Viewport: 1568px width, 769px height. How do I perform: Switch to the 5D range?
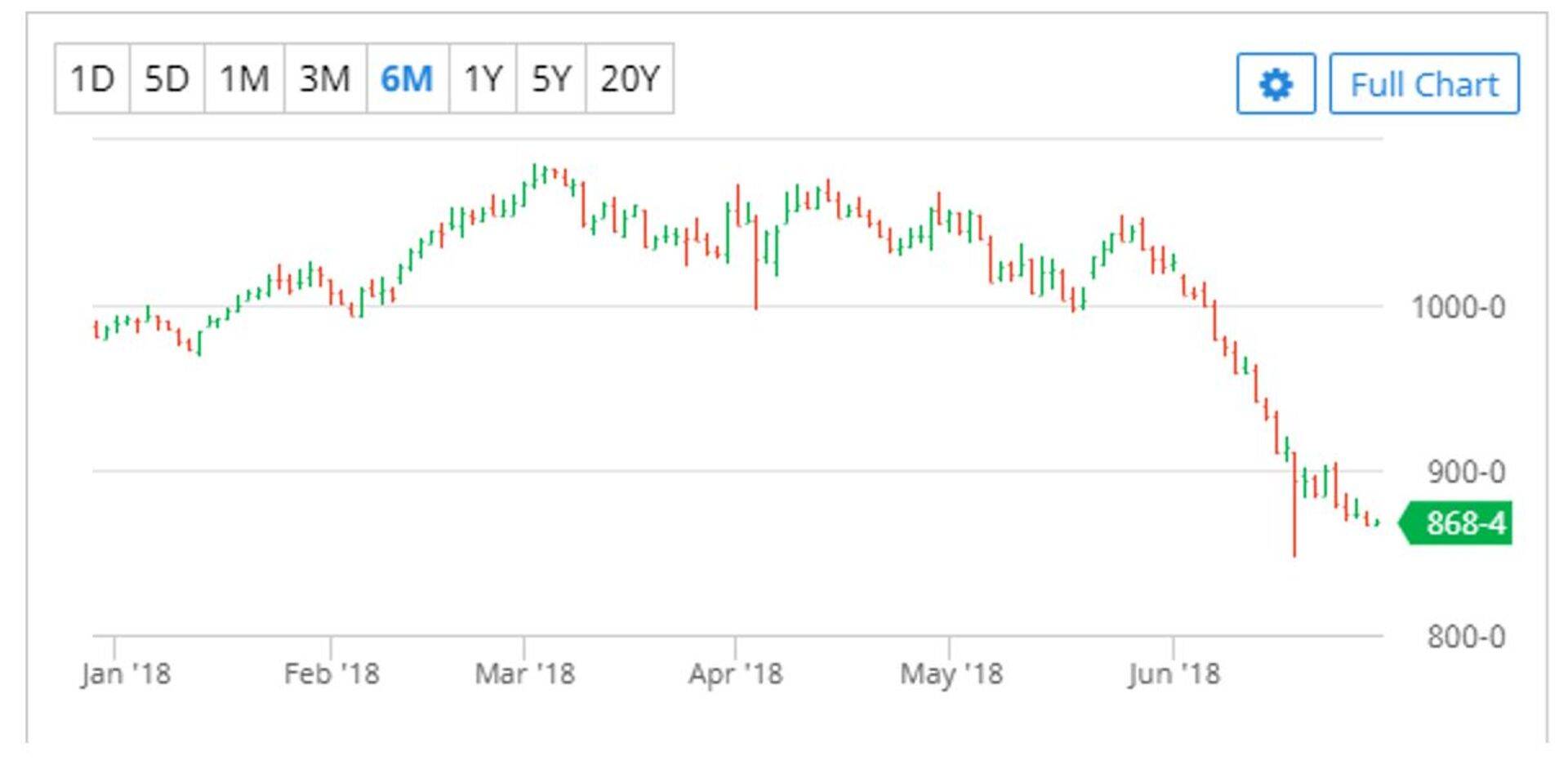(167, 79)
